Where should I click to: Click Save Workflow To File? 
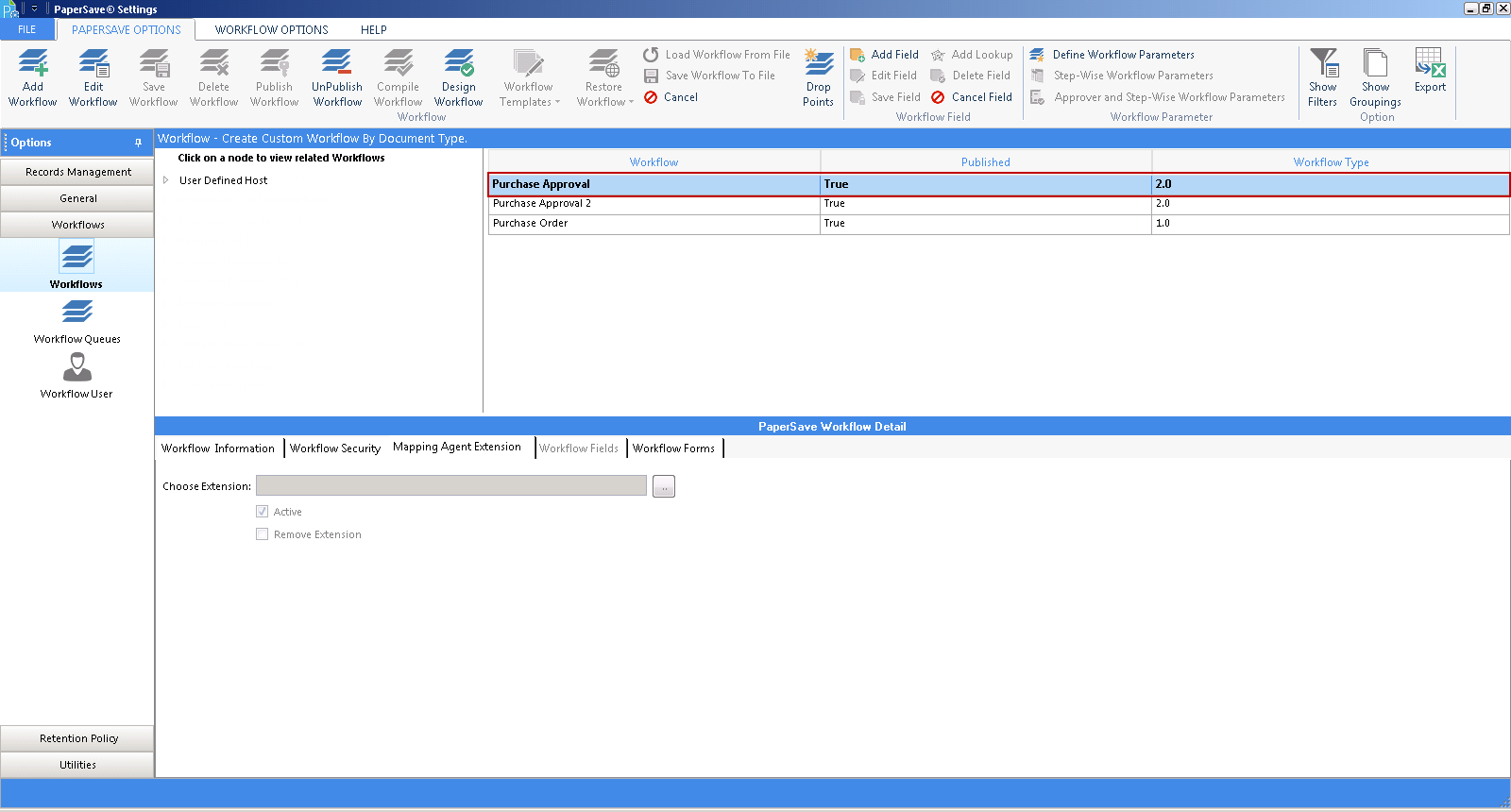709,76
